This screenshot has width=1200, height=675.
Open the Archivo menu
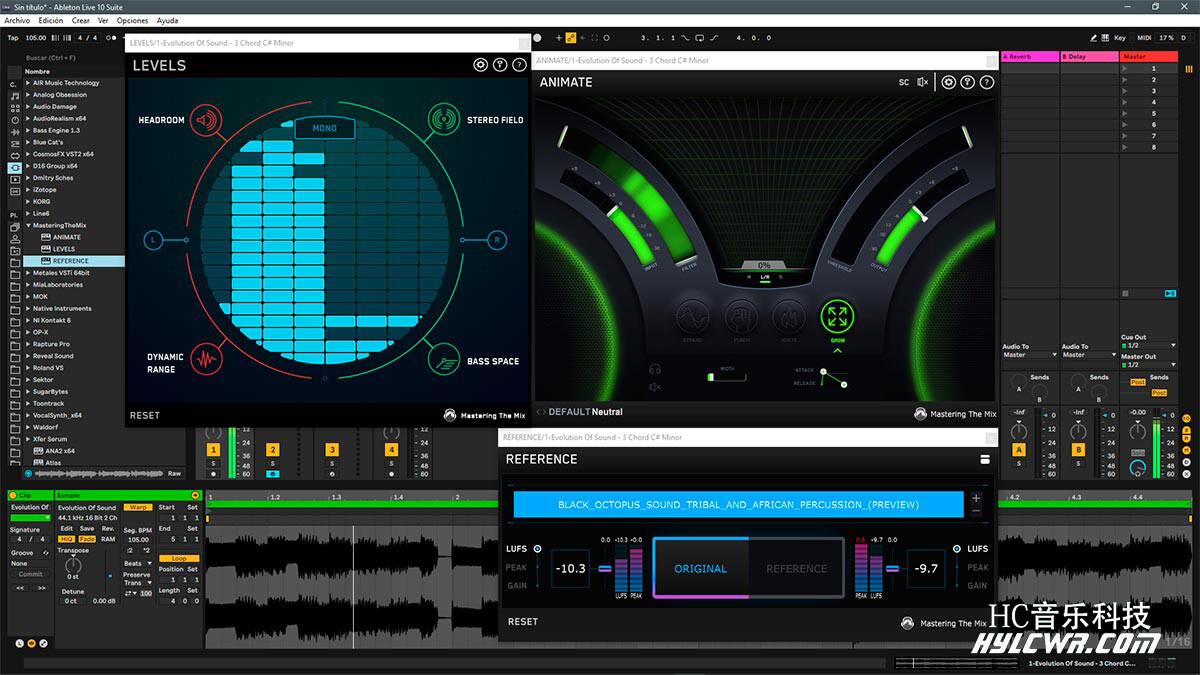tap(17, 20)
